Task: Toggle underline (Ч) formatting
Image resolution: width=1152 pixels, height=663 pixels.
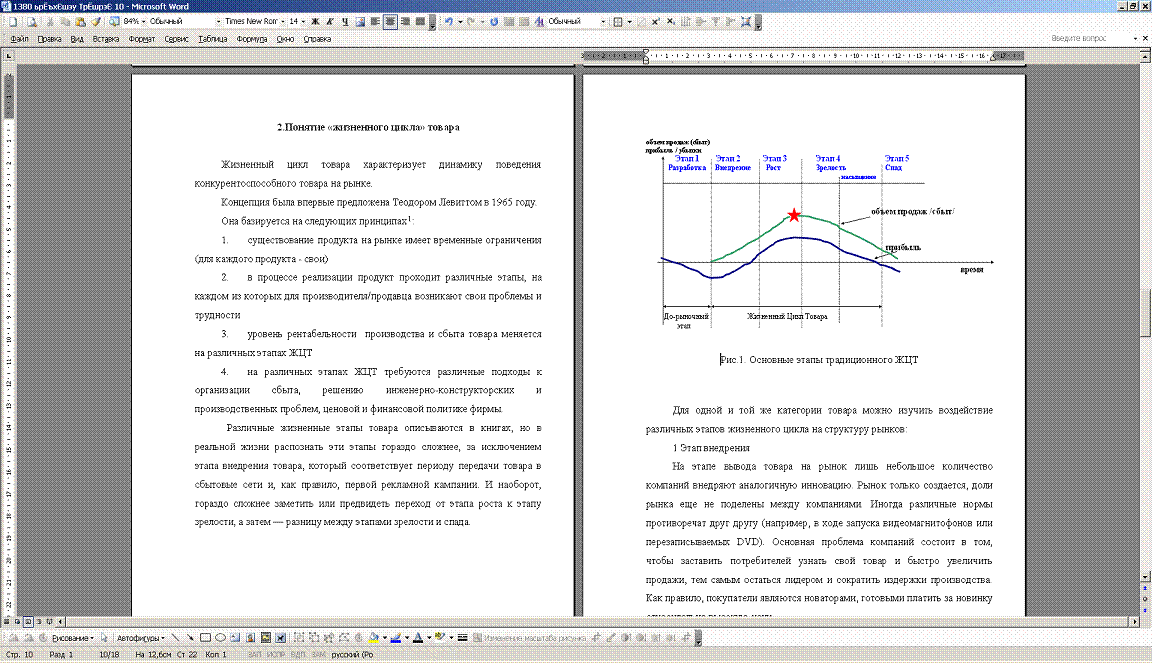Action: tap(345, 21)
